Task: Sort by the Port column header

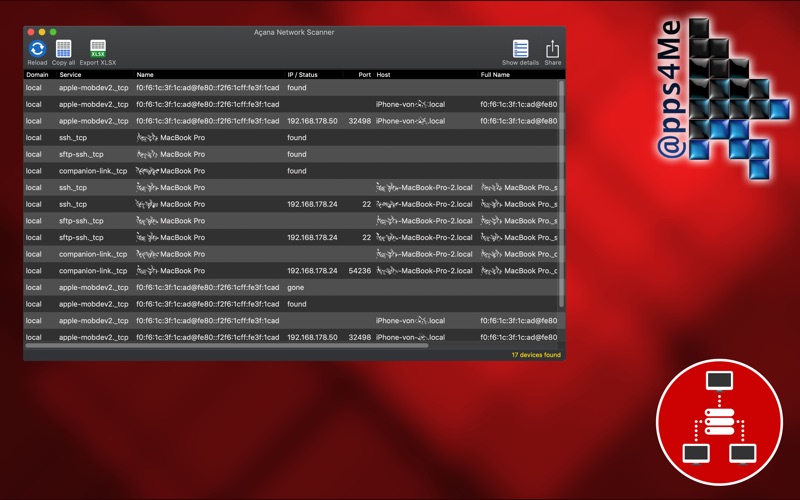Action: pos(364,74)
